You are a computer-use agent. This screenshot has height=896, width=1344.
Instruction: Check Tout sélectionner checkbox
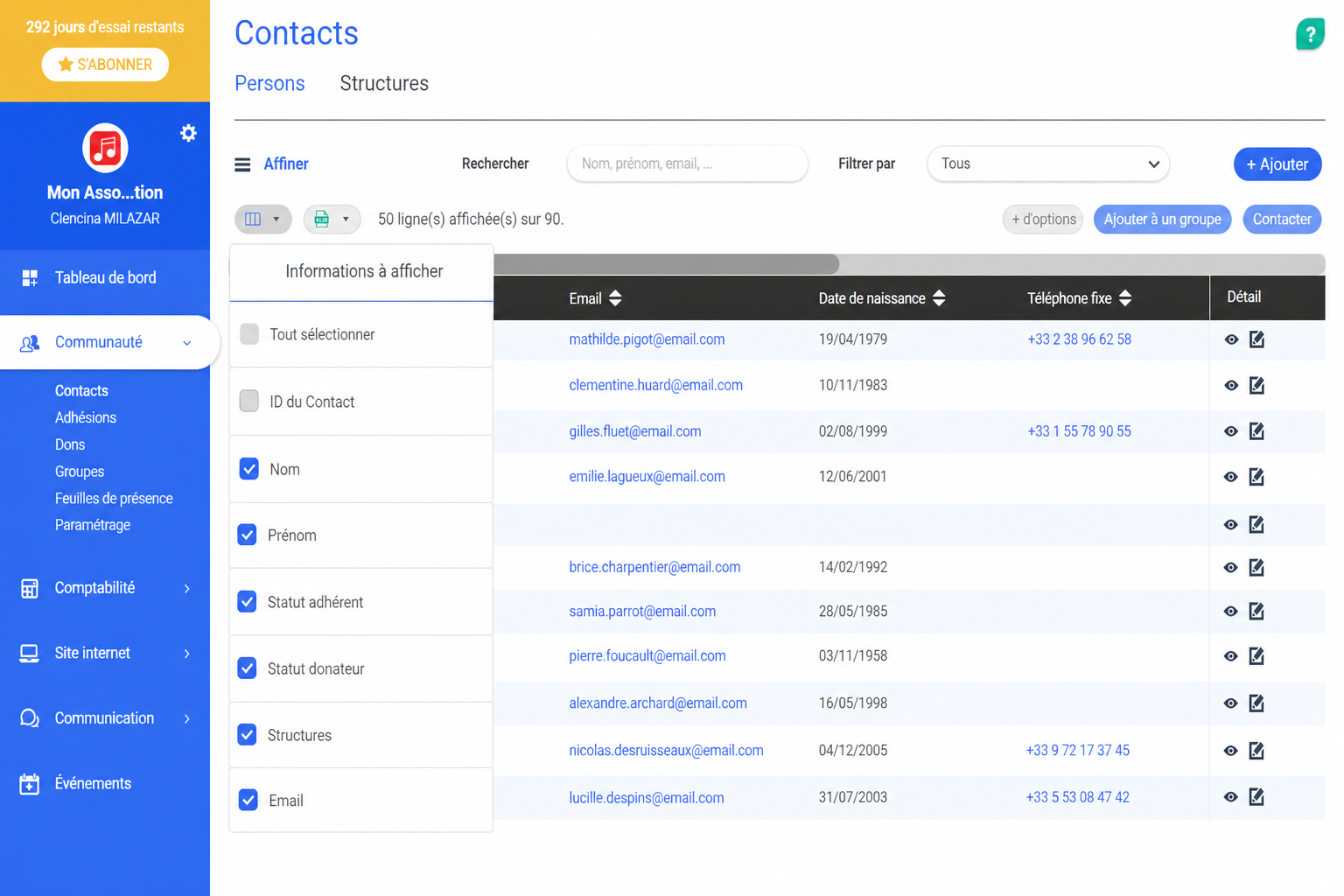click(249, 333)
